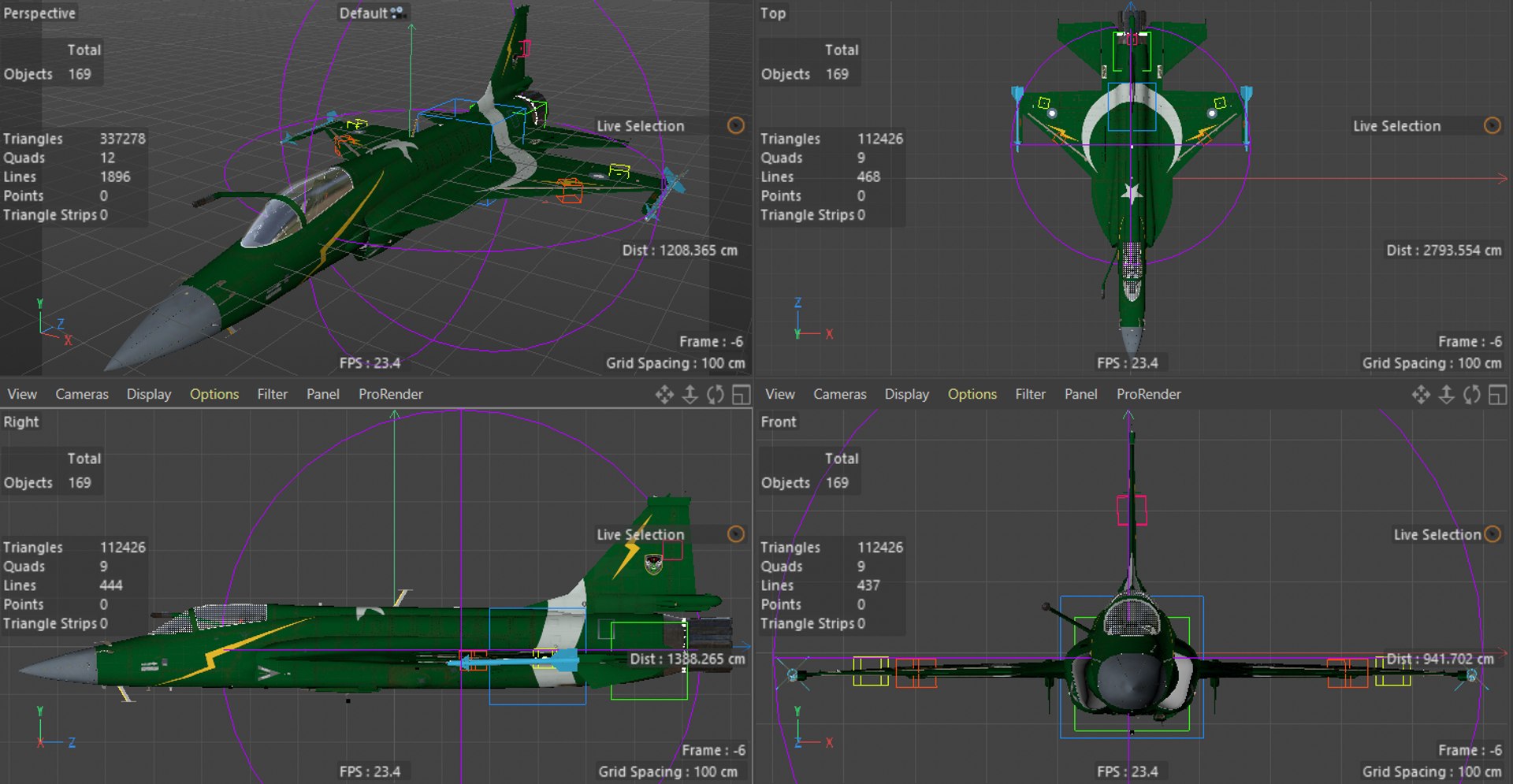Viewport: 1513px width, 784px height.
Task: Open the View menu above Front viewport
Action: 780,394
